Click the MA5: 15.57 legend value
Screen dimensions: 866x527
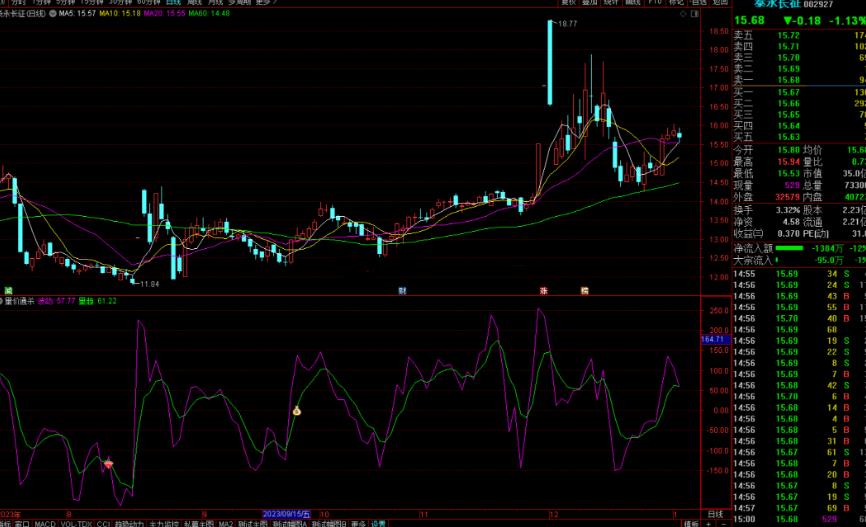(x=77, y=13)
